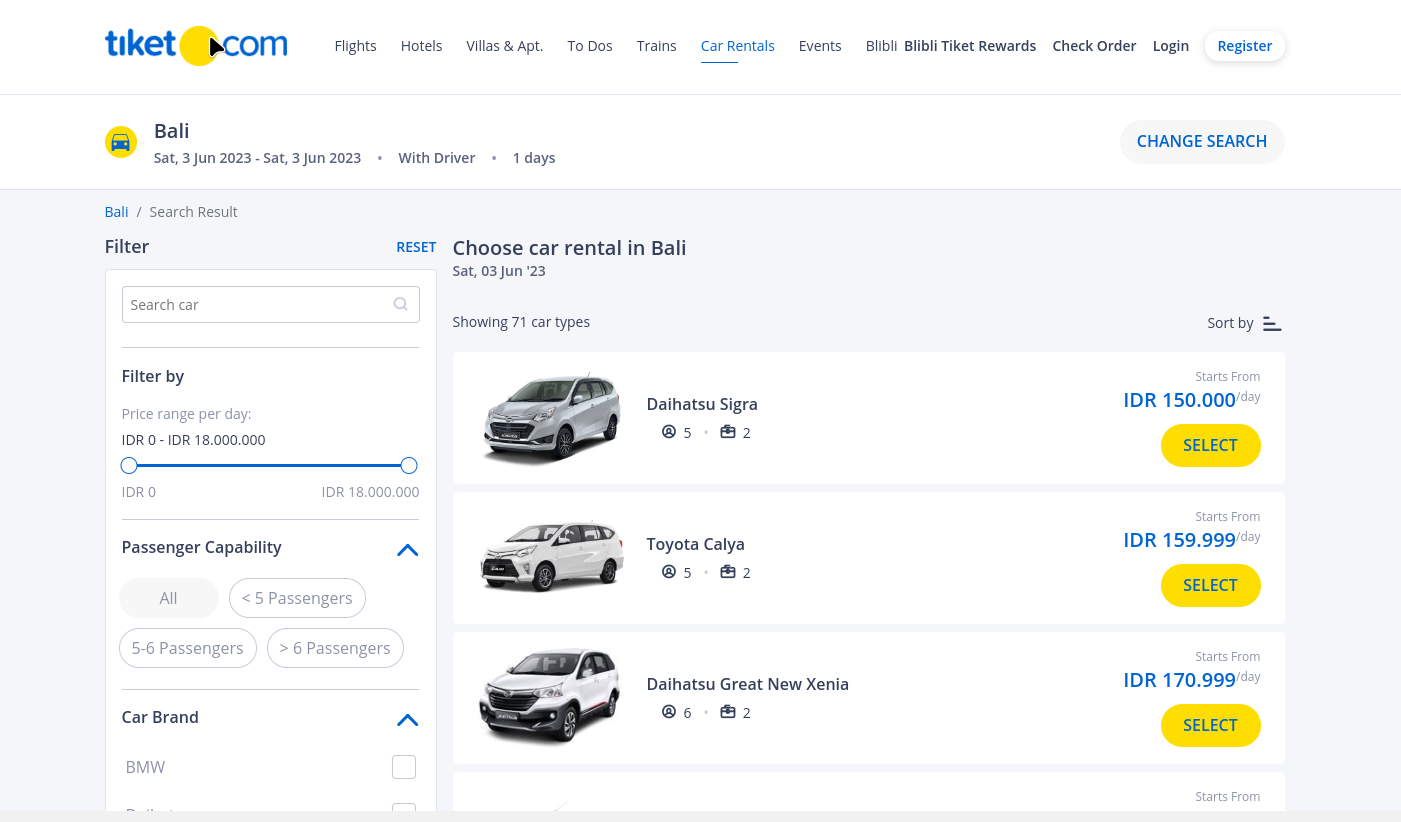1401x822 pixels.
Task: Click the Search car input field
Action: point(270,304)
